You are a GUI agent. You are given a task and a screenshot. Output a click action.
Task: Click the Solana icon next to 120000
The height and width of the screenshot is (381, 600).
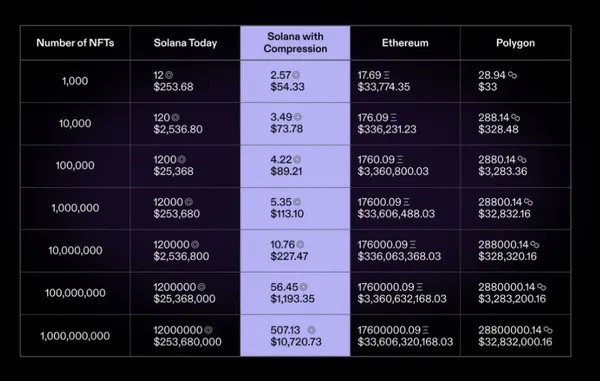[195, 244]
